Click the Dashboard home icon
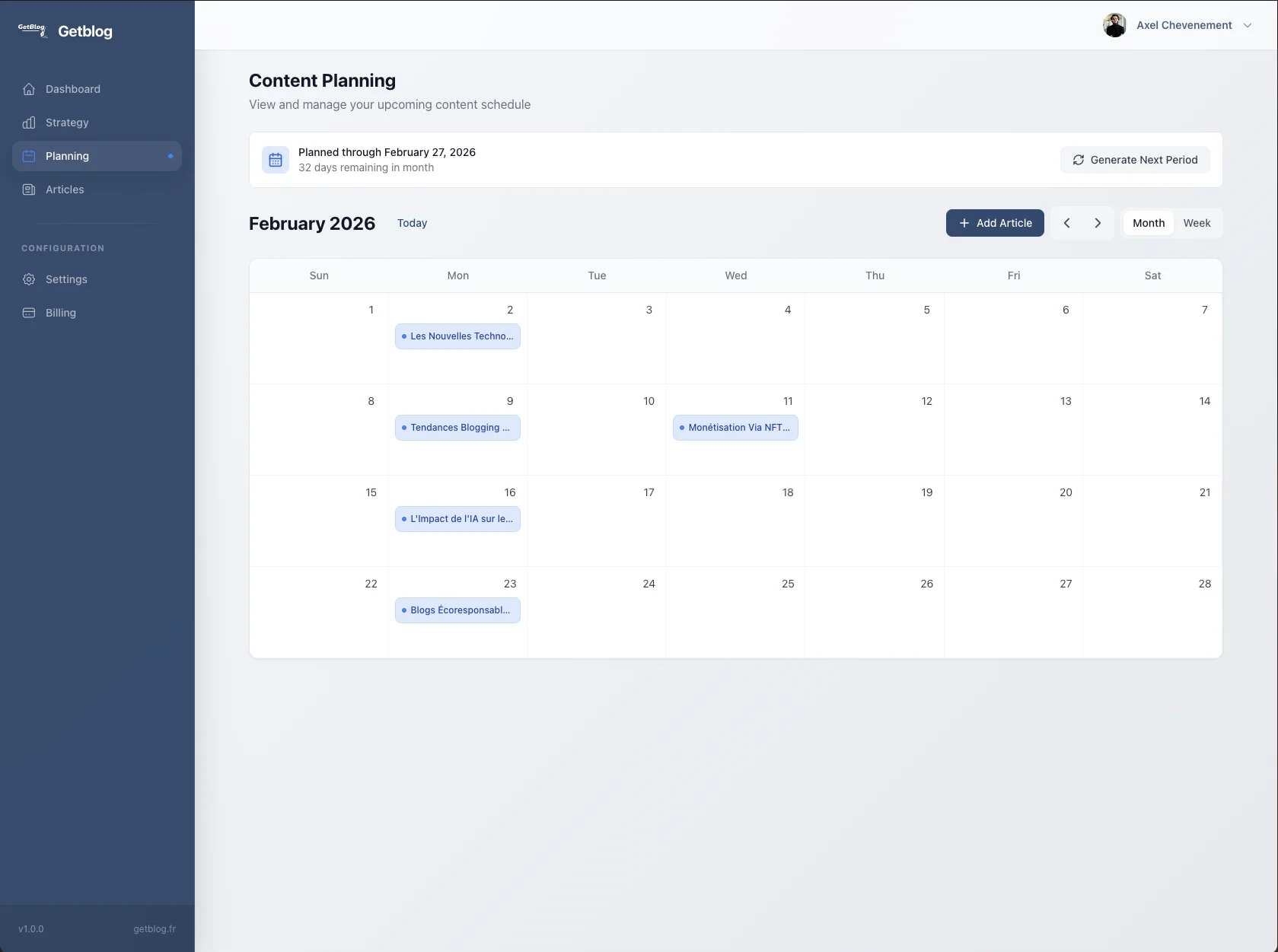The image size is (1278, 952). pos(29,89)
